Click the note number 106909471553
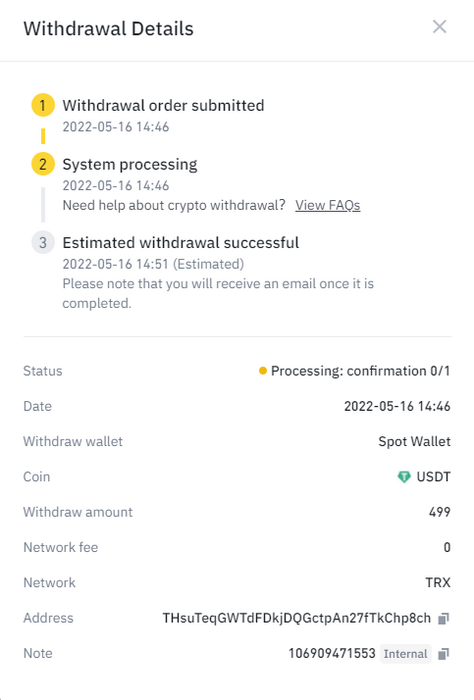The width and height of the screenshot is (474, 700). (x=332, y=654)
